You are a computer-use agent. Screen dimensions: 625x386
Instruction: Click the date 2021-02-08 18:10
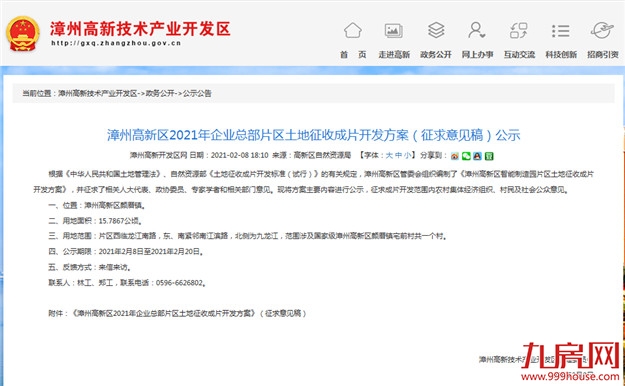coord(240,155)
